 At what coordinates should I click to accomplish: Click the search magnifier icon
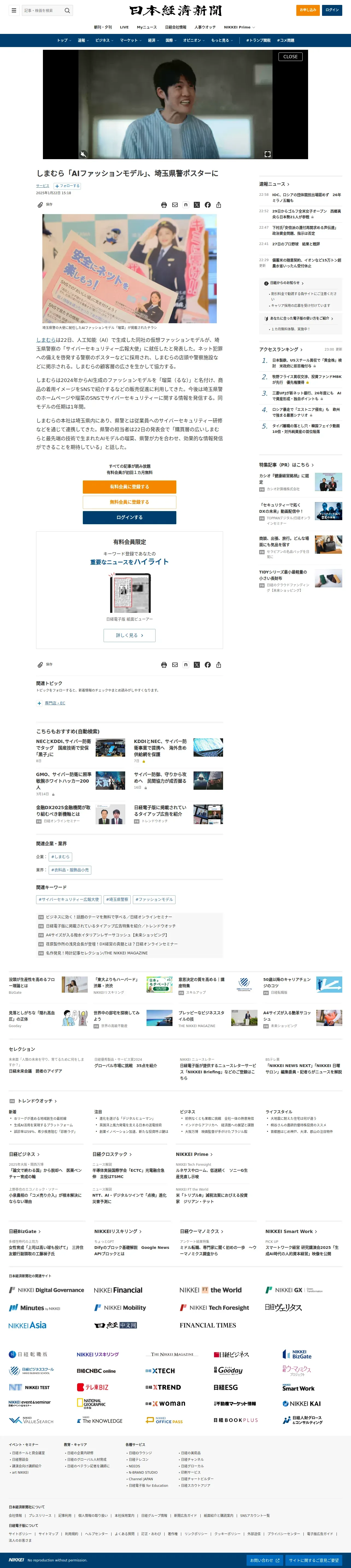[x=67, y=10]
